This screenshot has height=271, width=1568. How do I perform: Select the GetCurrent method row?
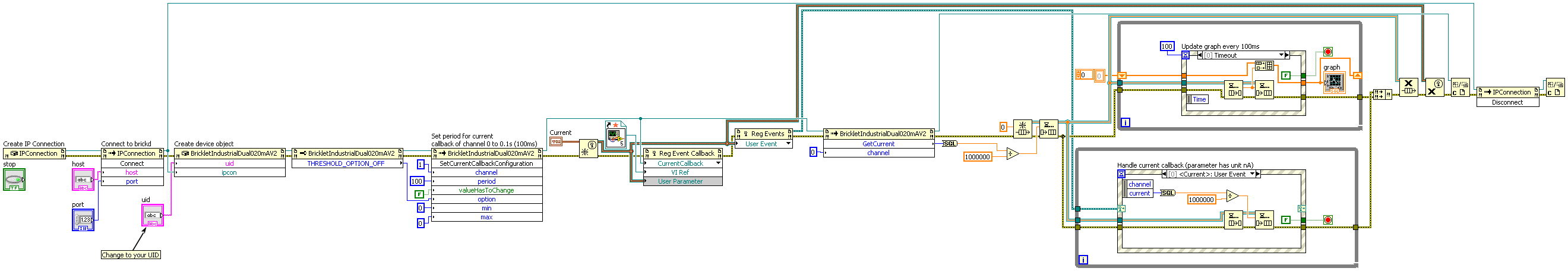pos(878,144)
